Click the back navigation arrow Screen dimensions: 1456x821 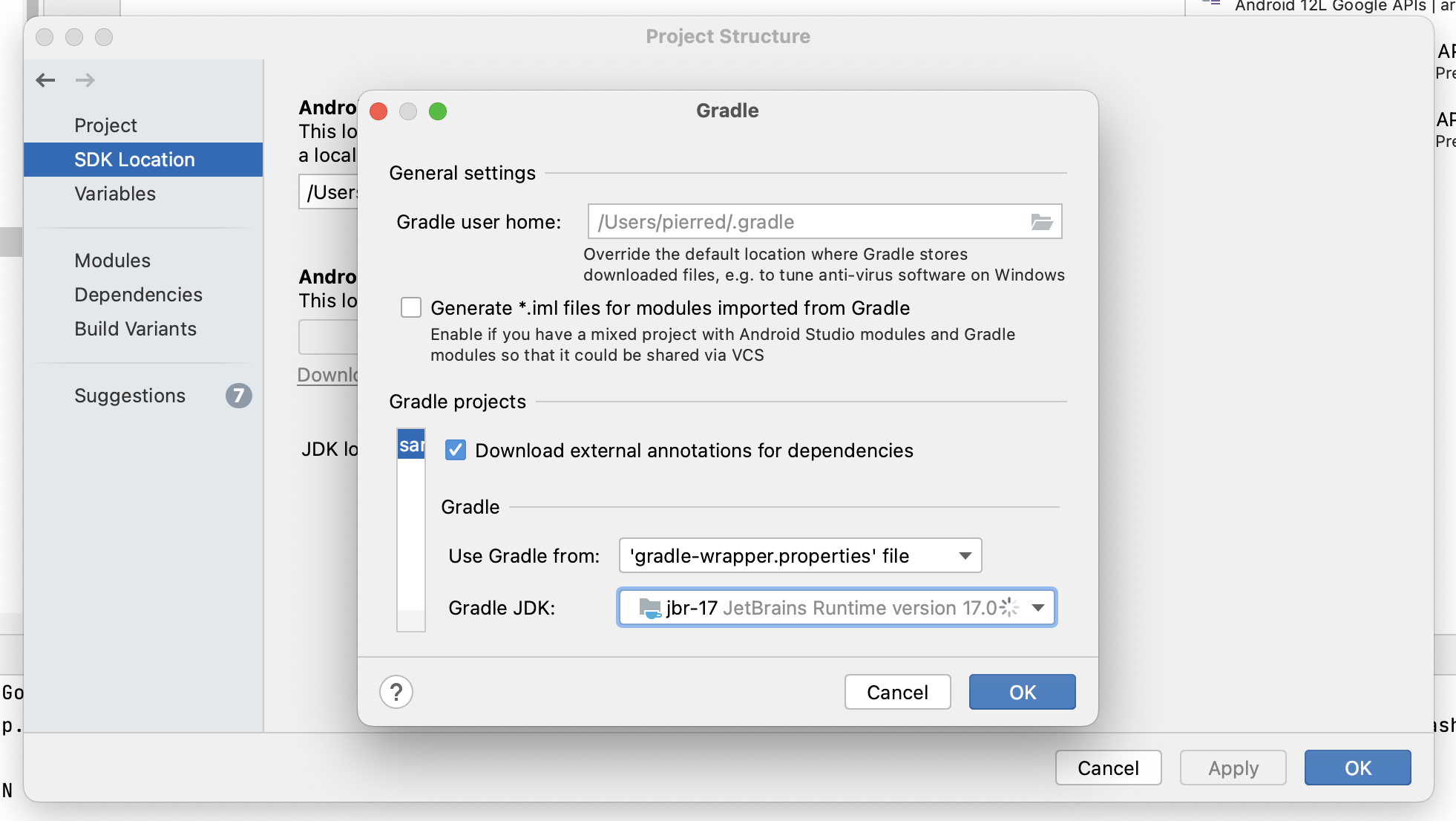click(45, 80)
